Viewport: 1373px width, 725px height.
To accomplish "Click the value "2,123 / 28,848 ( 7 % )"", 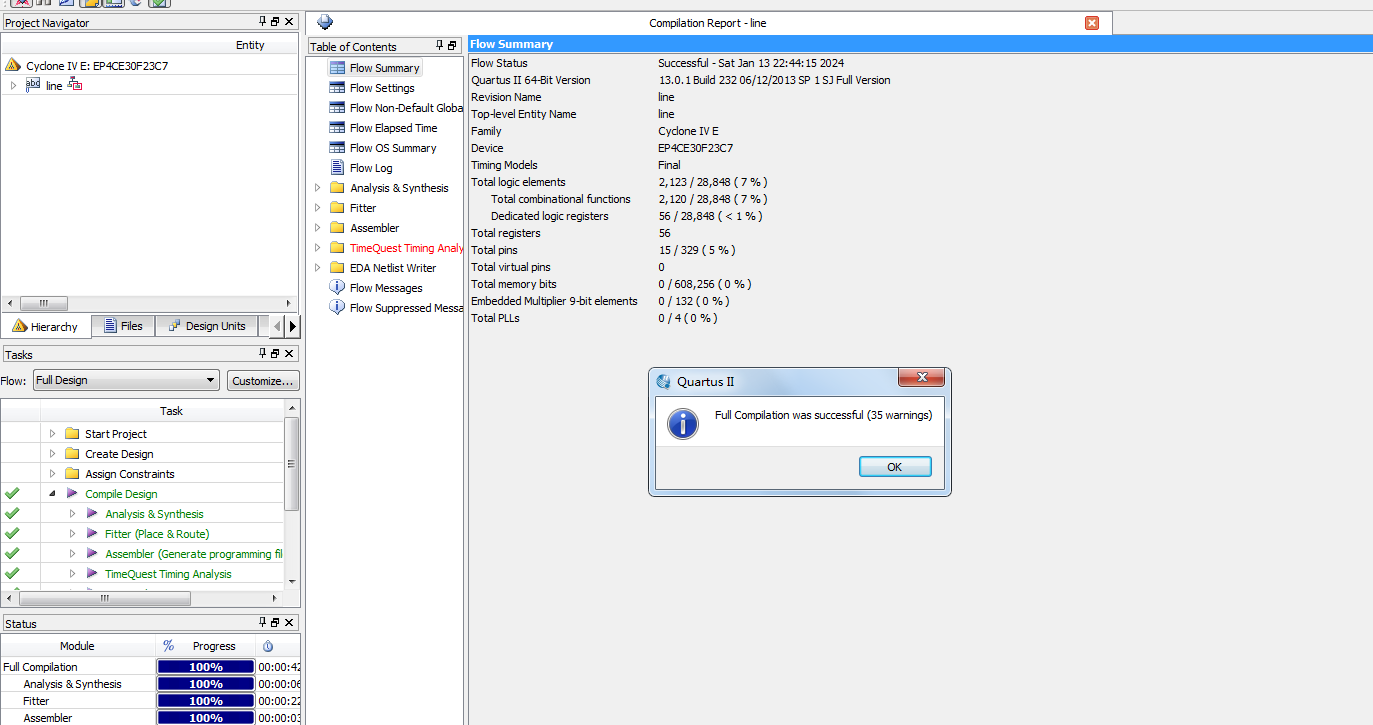I will pos(713,182).
